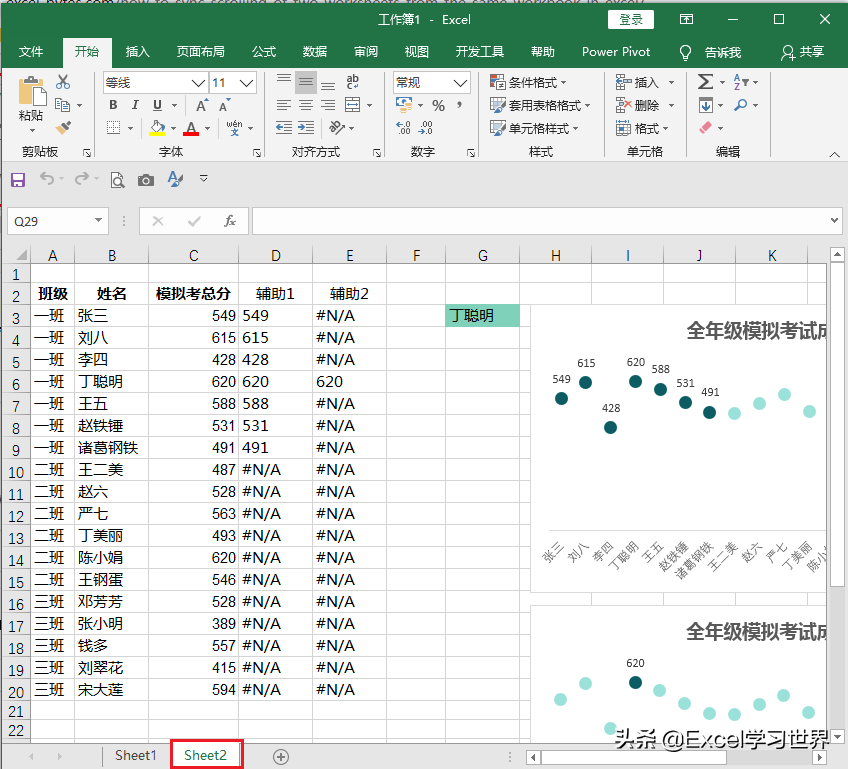Viewport: 848px width, 769px height.
Task: Open 单元格样式 cell styles dropdown
Action: point(534,128)
